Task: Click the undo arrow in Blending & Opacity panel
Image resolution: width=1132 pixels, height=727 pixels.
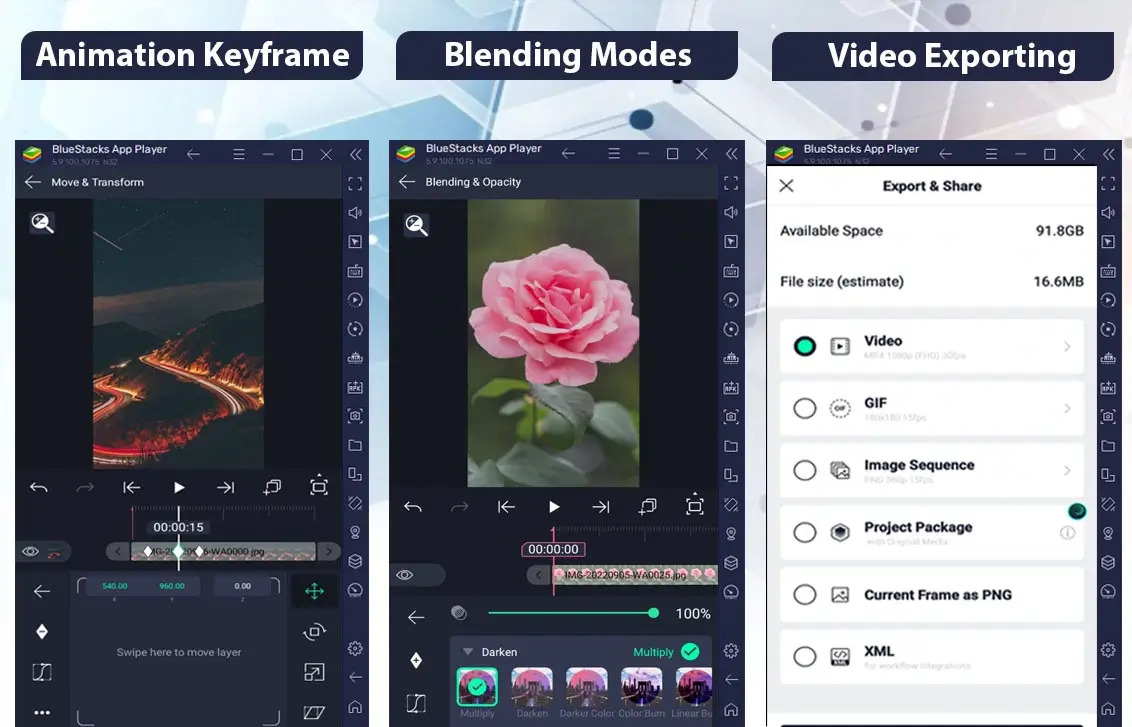Action: click(x=413, y=507)
